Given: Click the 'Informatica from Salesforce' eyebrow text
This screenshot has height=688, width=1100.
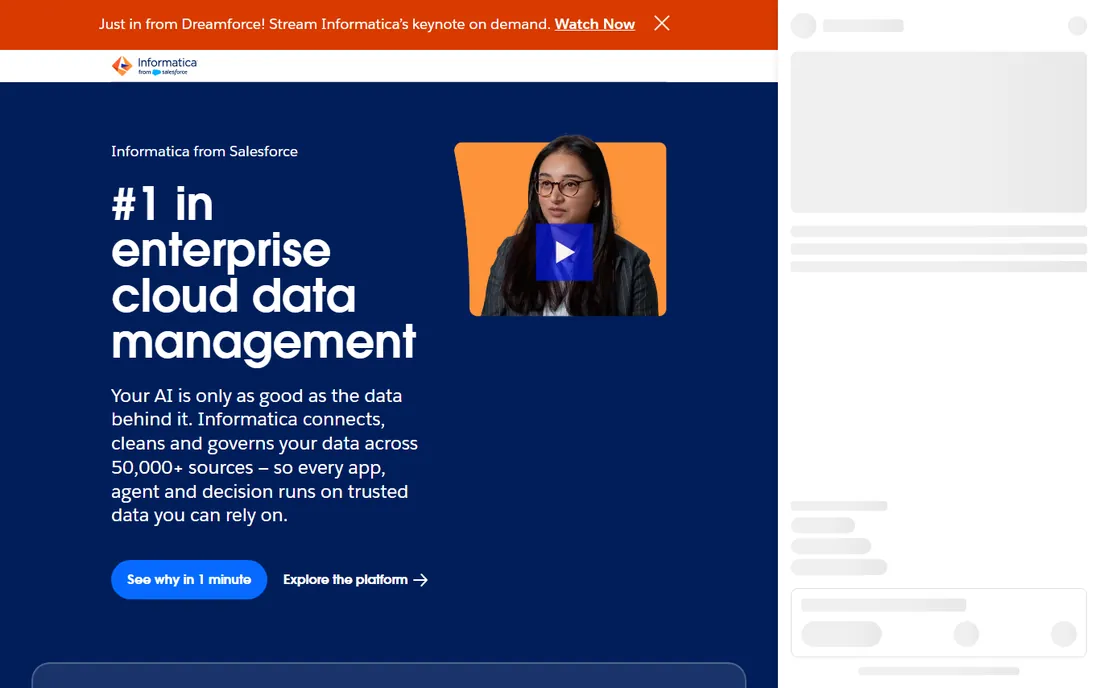Looking at the screenshot, I should click(204, 151).
